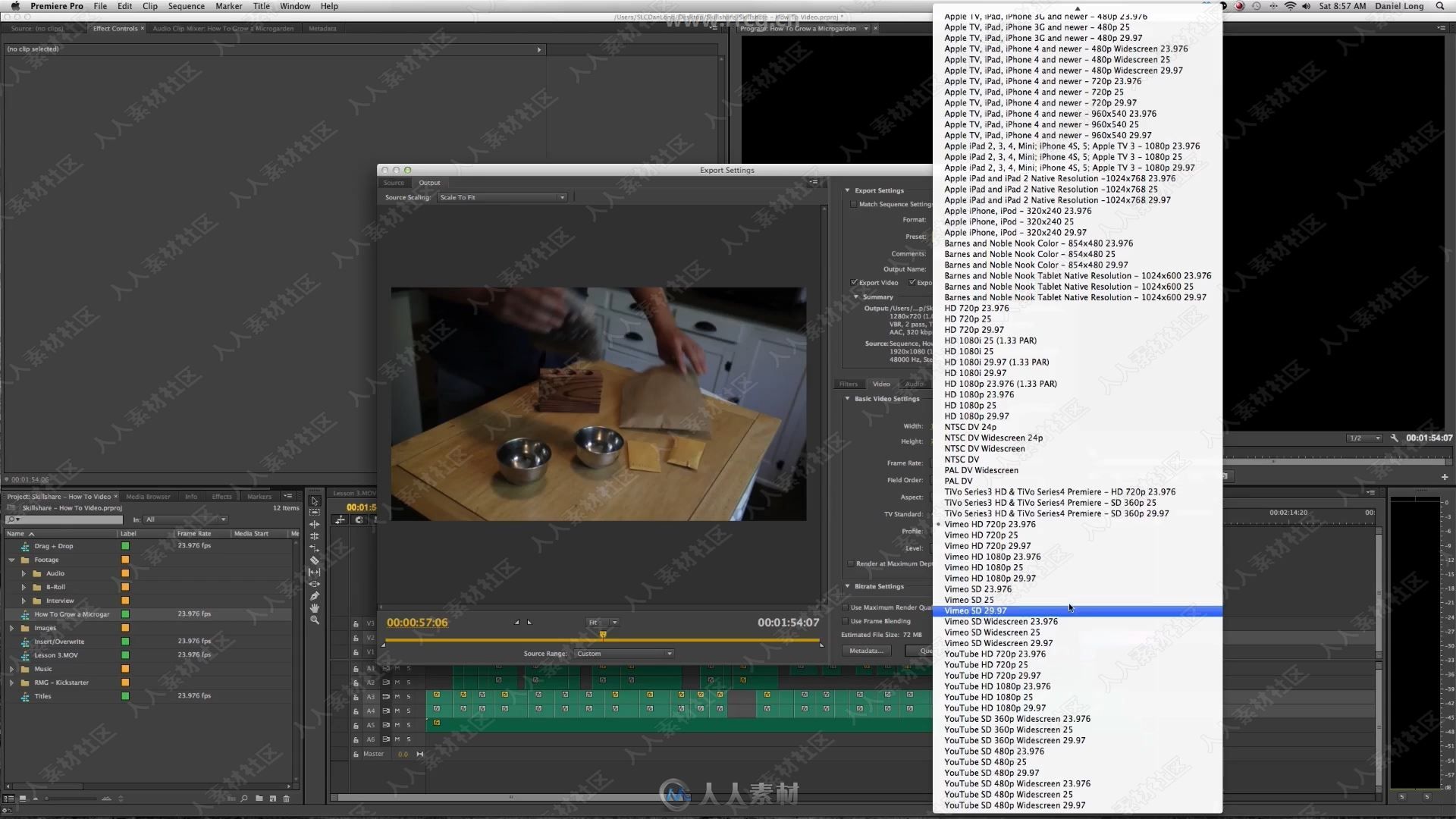Solo audio track A4
1456x819 pixels.
(x=408, y=711)
